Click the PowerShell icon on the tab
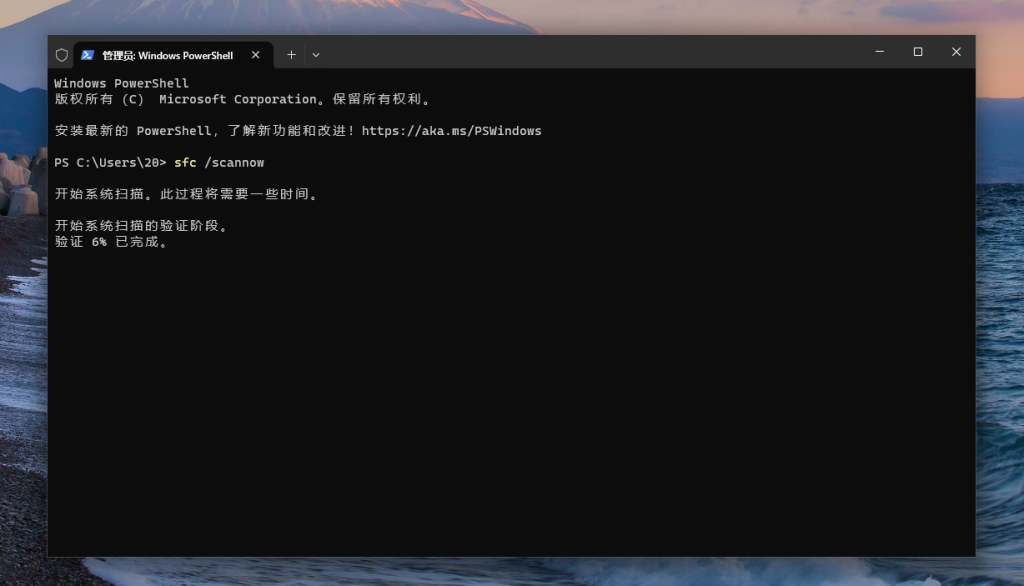This screenshot has width=1024, height=586. click(x=88, y=55)
